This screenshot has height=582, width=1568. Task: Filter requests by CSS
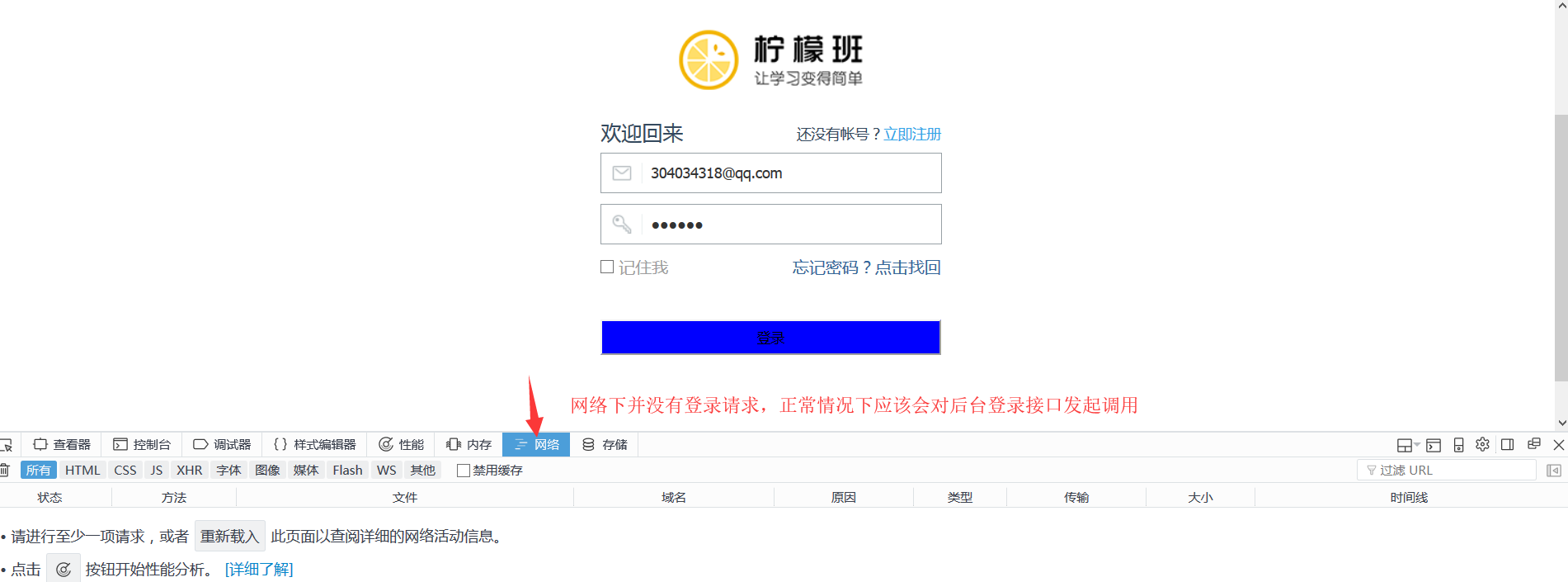[x=125, y=470]
